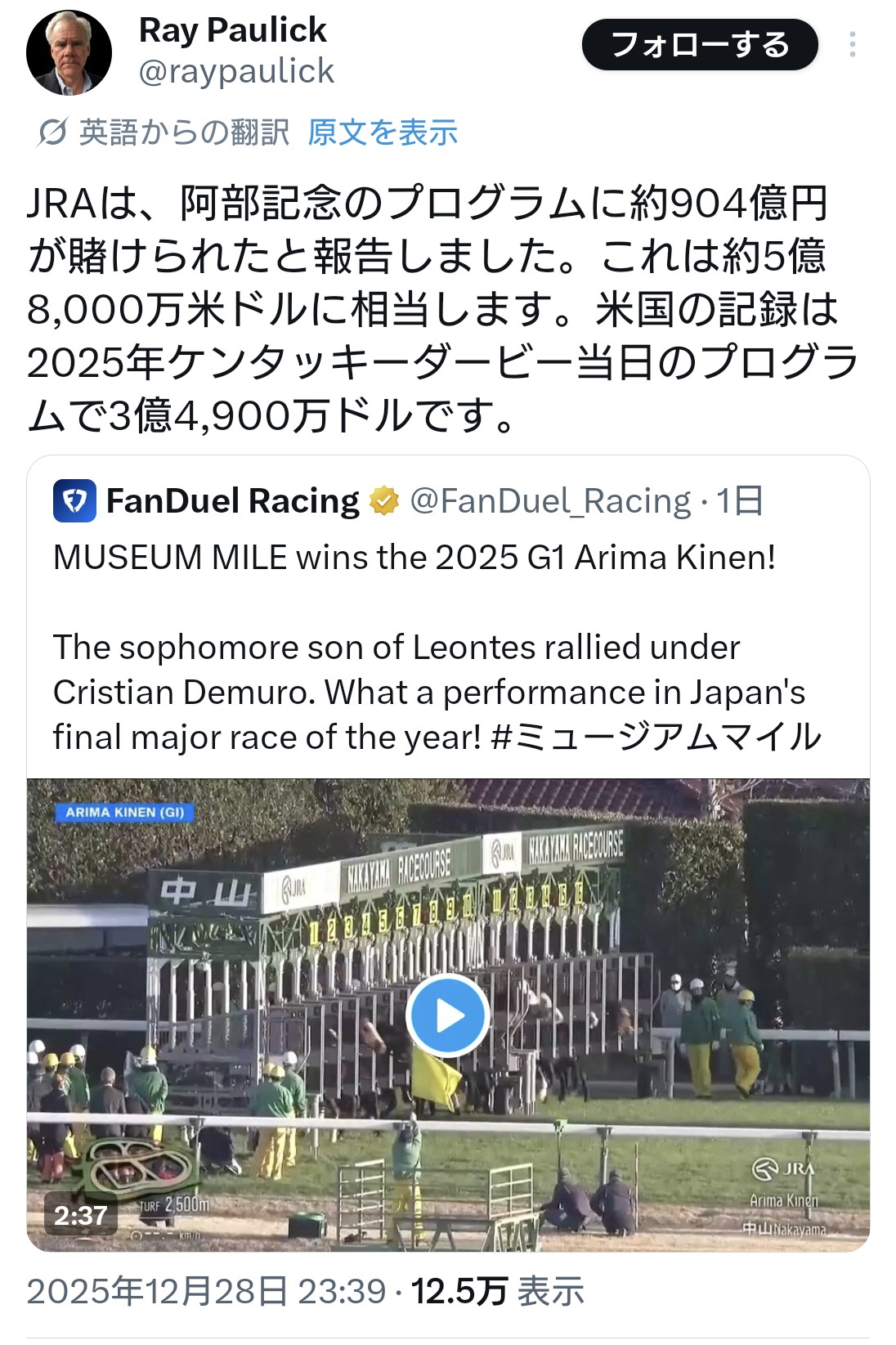This screenshot has height=1345, width=896.
Task: Play the Arima Kinen race video
Action: 447,1015
